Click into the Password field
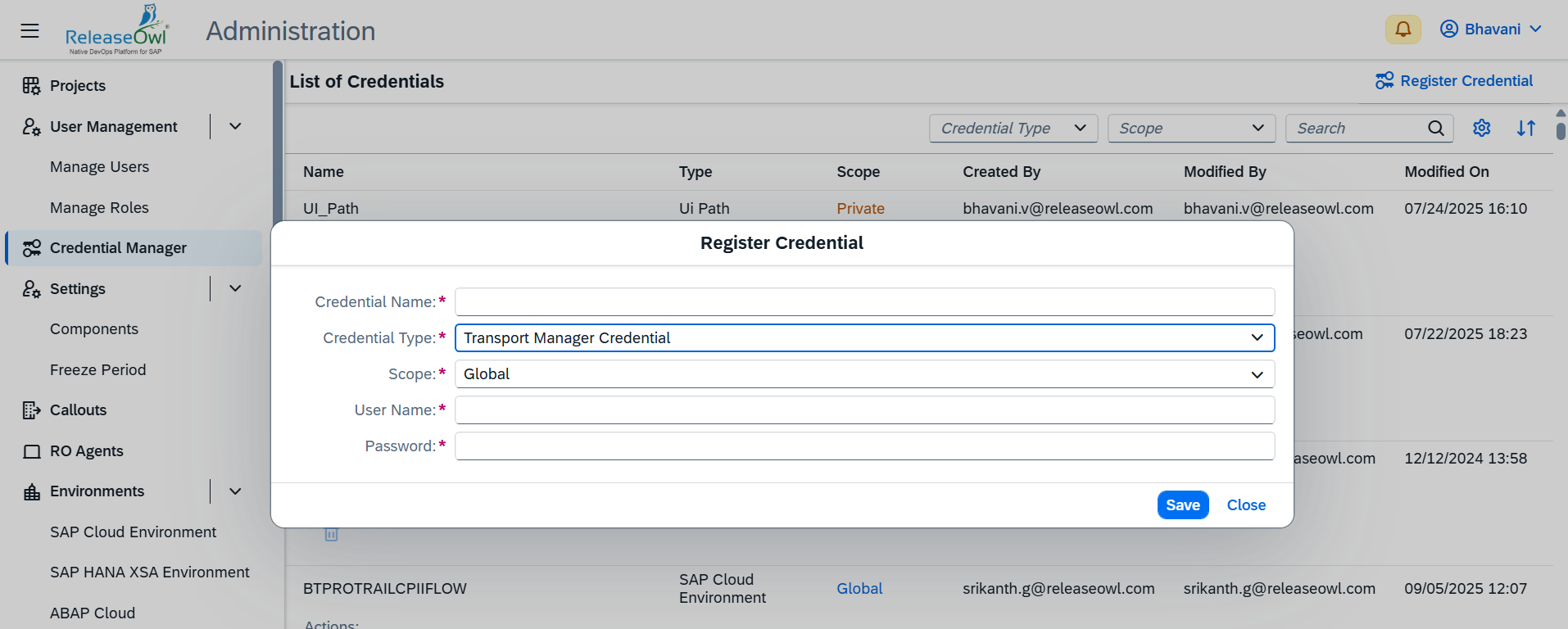1568x629 pixels. [x=864, y=446]
